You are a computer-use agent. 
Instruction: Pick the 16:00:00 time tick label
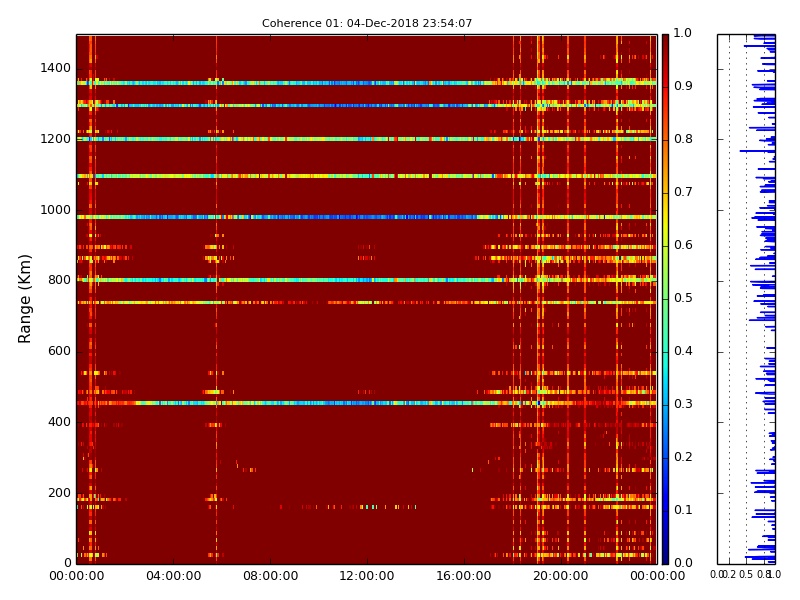tap(463, 577)
